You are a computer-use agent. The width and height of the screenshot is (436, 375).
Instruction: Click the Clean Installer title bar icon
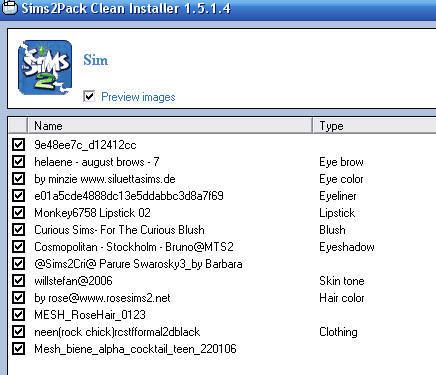pyautogui.click(x=9, y=7)
